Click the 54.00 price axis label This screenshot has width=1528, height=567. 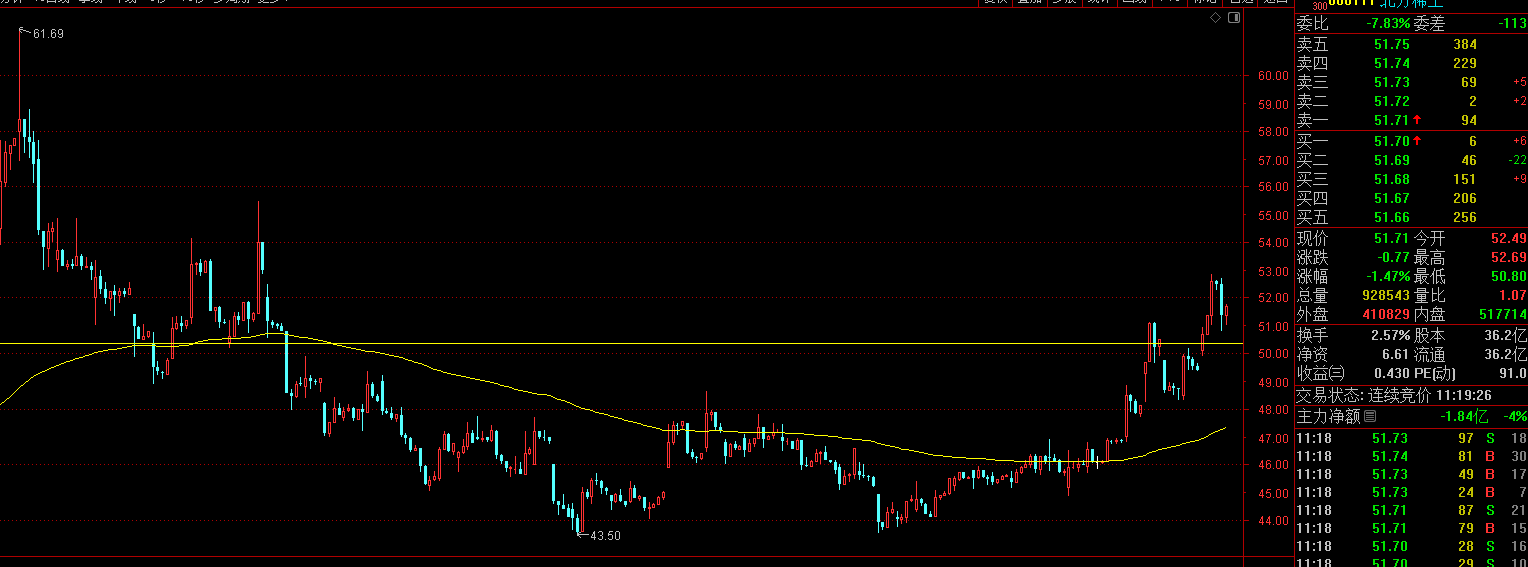pos(1272,242)
